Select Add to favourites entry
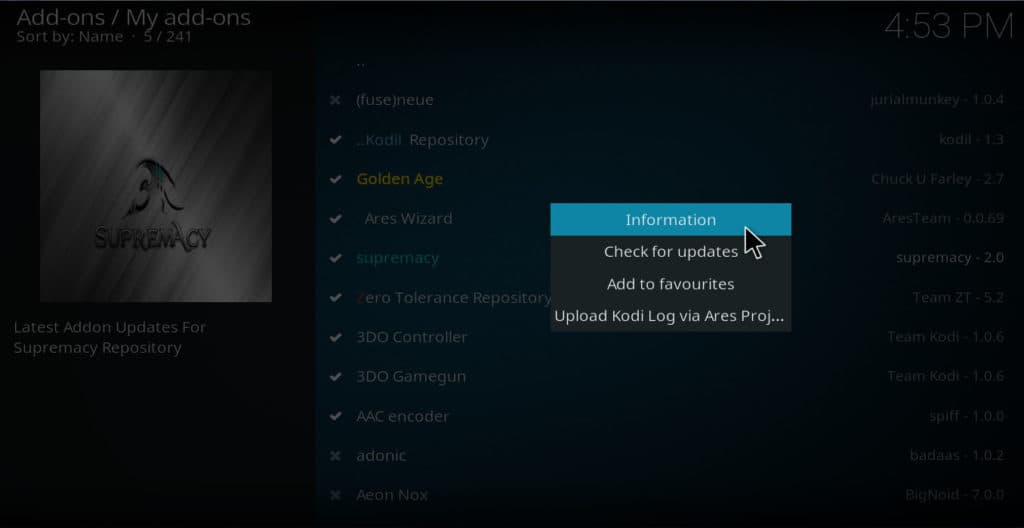Screen dimensions: 1024x528 [x=671, y=284]
